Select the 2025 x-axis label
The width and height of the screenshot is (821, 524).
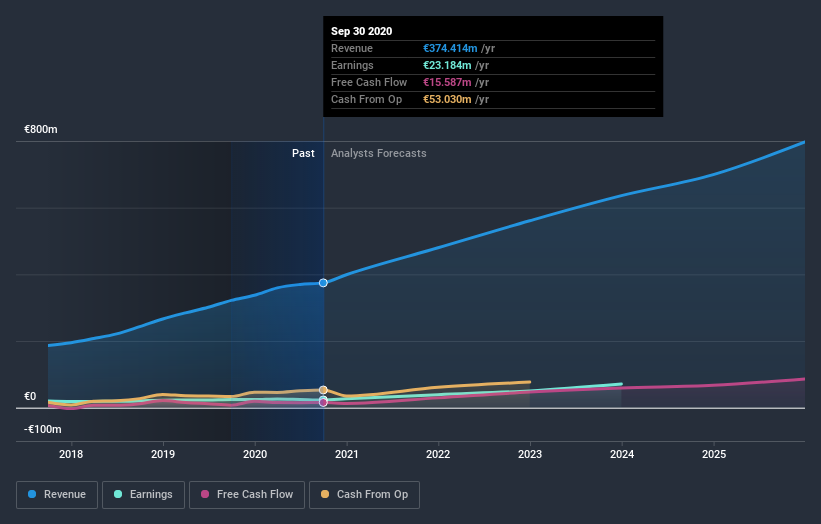coord(714,454)
